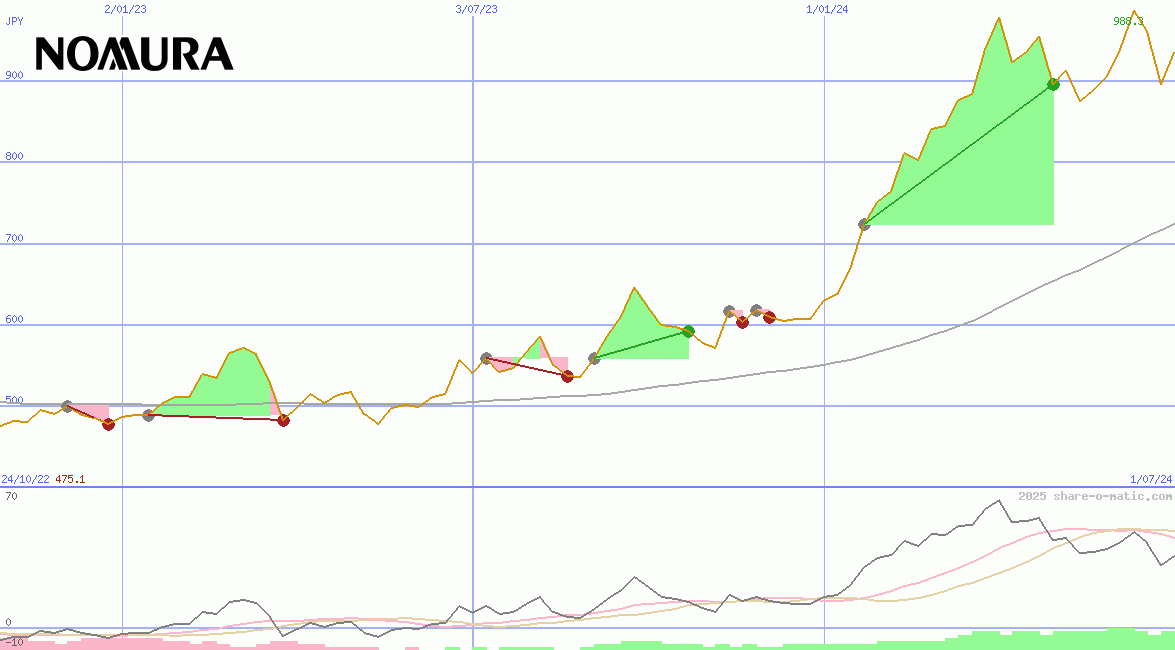This screenshot has height=650, width=1175.
Task: Select the 3/07/23 date label
Action: (476, 9)
